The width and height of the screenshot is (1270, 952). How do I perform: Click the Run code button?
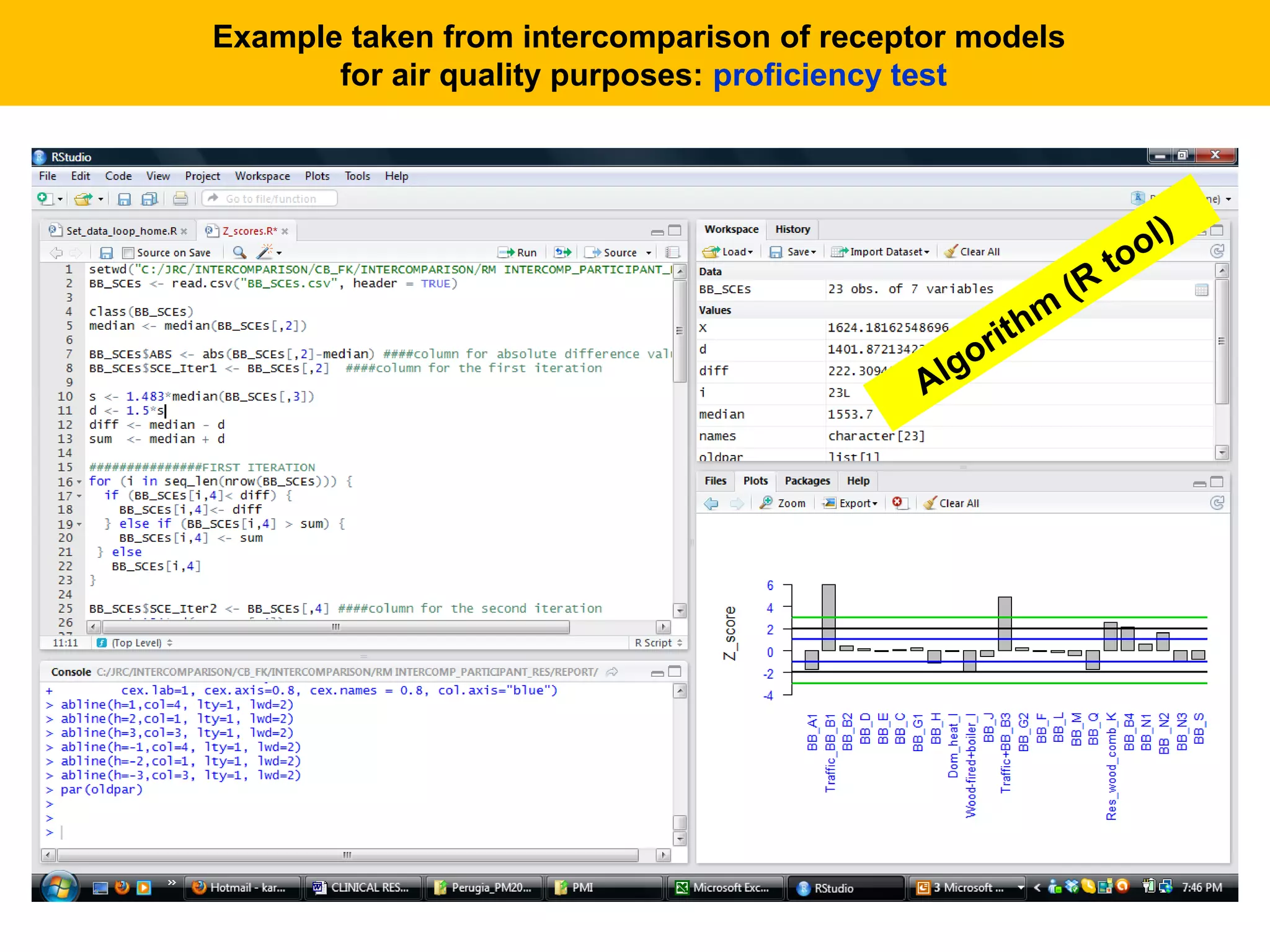[x=518, y=252]
